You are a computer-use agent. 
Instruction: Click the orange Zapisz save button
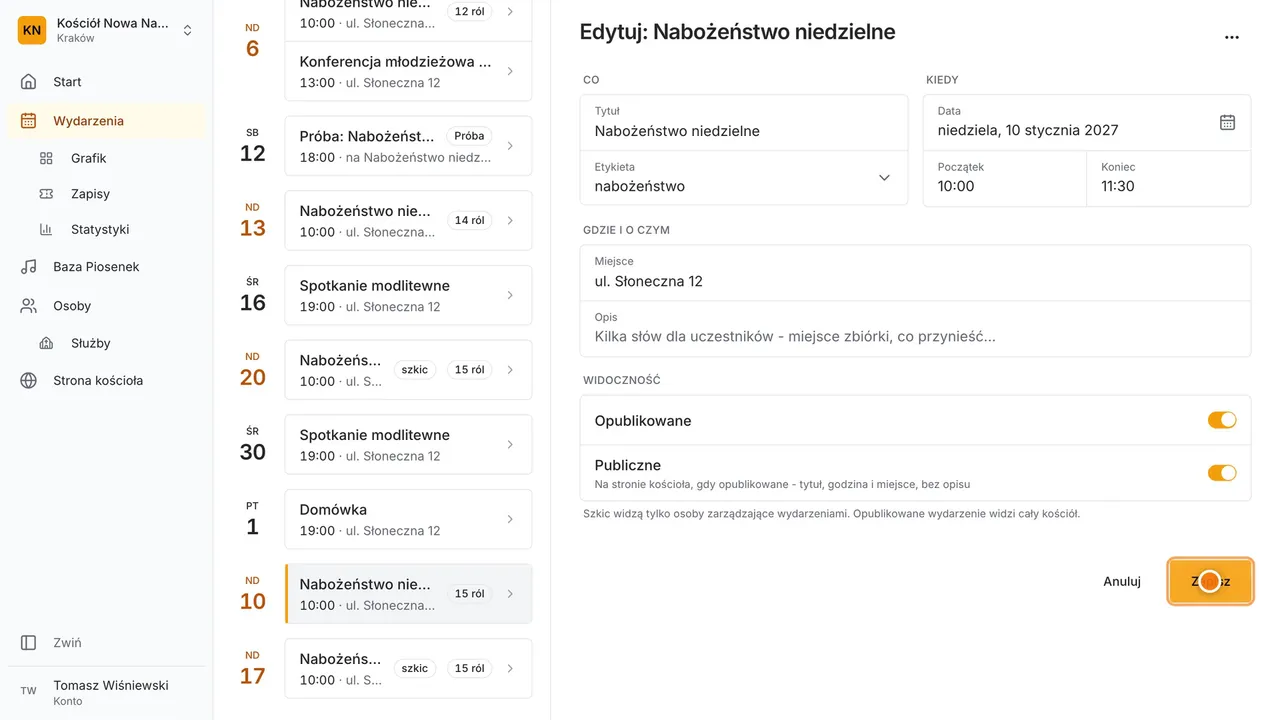click(x=1210, y=581)
